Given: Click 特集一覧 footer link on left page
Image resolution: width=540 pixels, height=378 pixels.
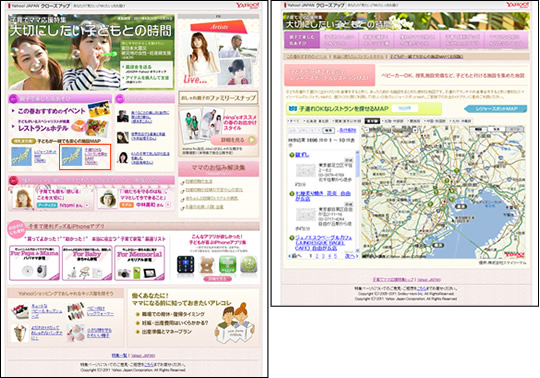Looking at the screenshot, I should click(x=119, y=355).
